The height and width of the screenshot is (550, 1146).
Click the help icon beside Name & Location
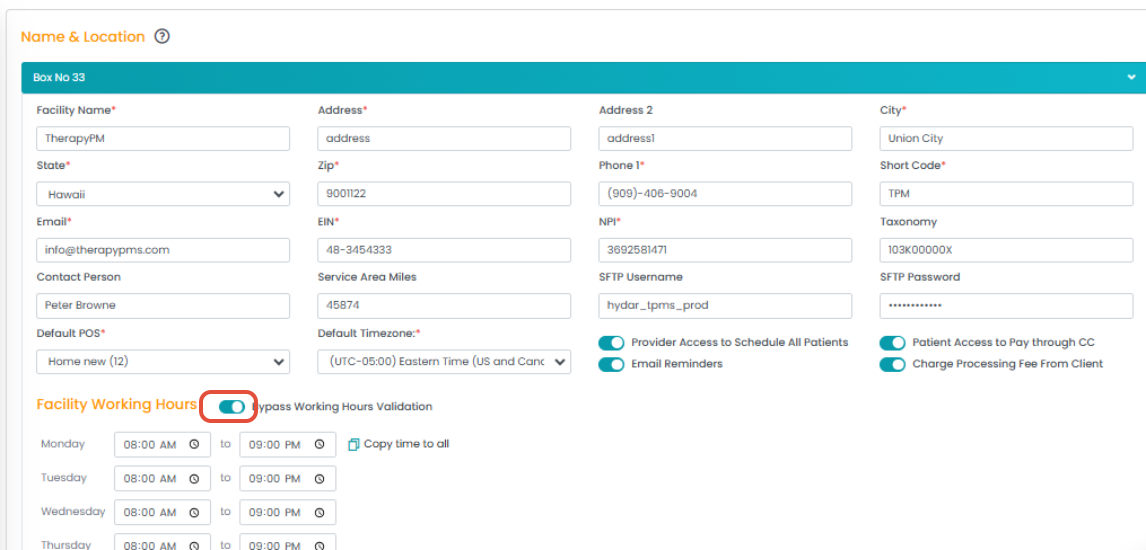(x=162, y=37)
